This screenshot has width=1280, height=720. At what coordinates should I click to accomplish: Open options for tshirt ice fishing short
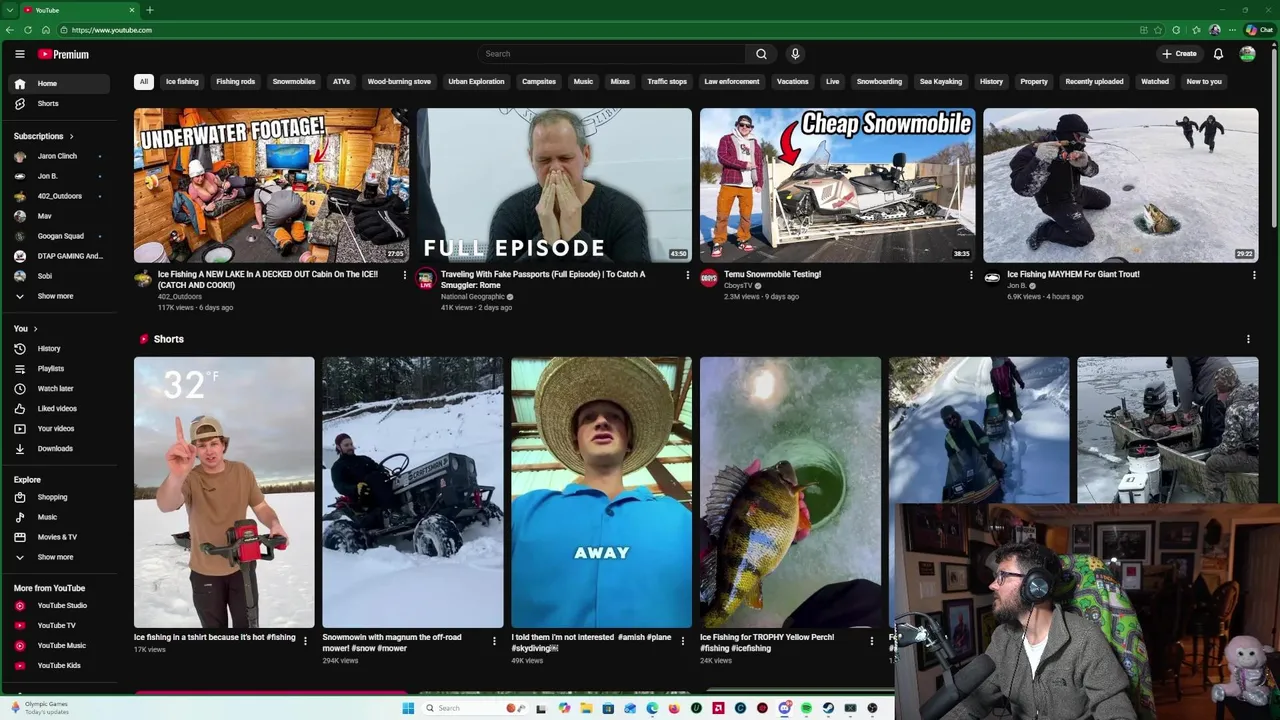click(305, 640)
